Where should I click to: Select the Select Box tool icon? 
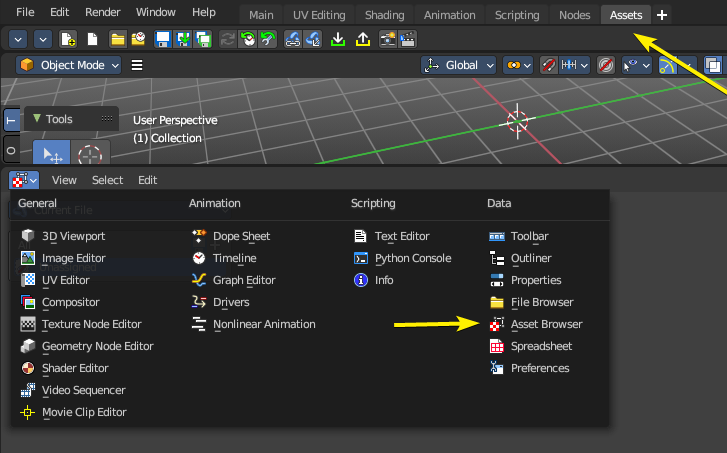(x=51, y=152)
